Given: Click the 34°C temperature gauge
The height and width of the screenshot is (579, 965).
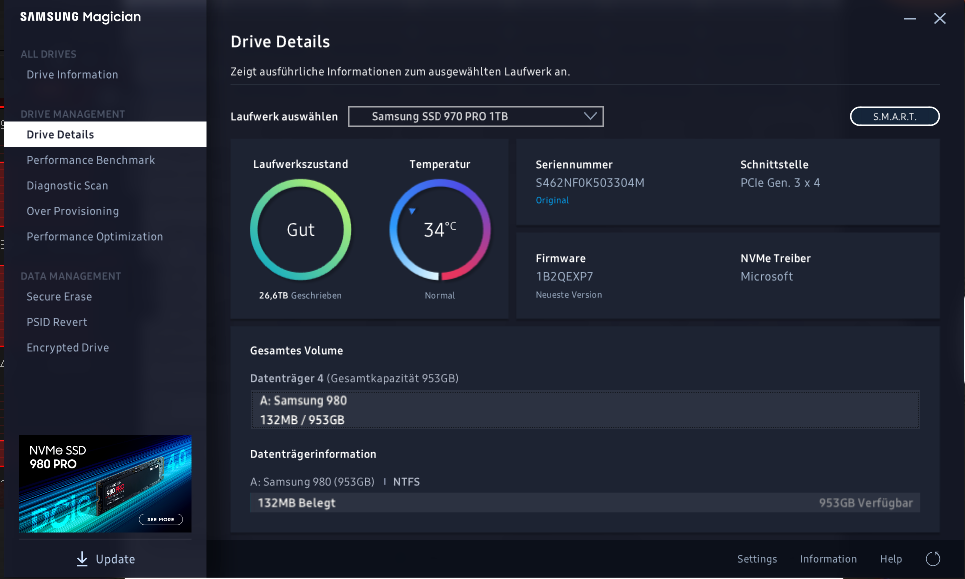Looking at the screenshot, I should click(440, 230).
